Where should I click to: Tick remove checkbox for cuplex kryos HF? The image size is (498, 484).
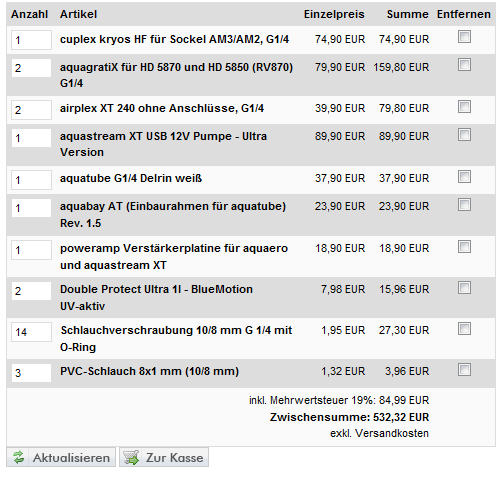[464, 37]
